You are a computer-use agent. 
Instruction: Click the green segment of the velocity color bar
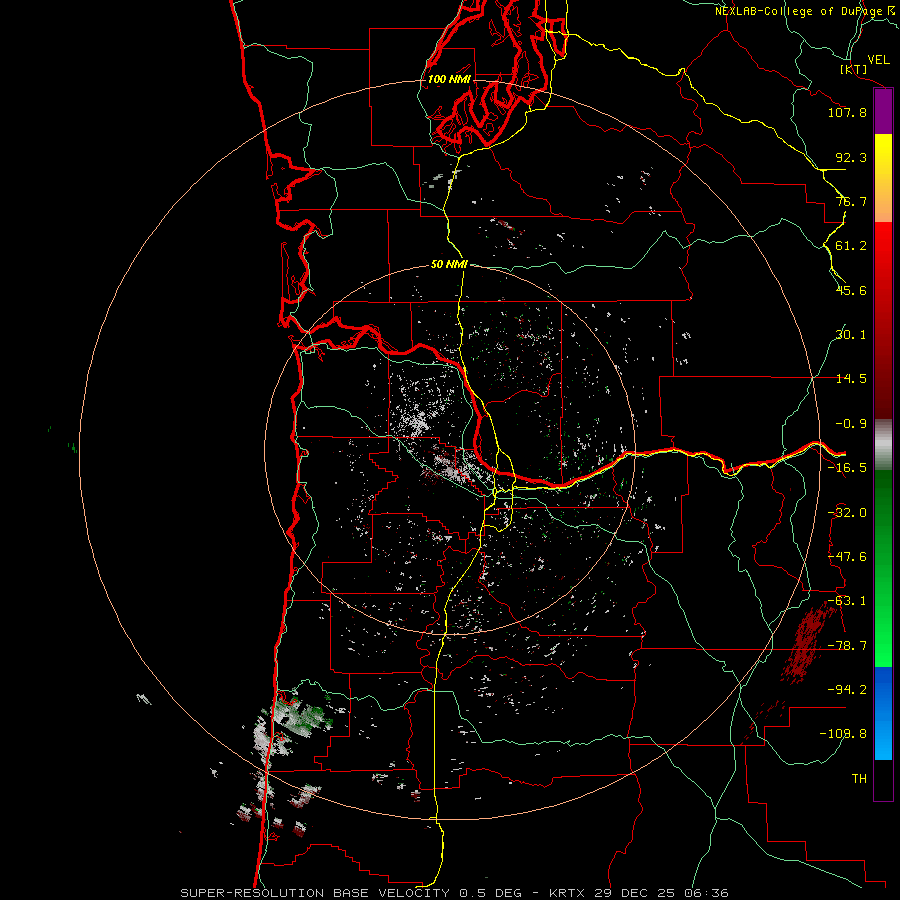(883, 568)
